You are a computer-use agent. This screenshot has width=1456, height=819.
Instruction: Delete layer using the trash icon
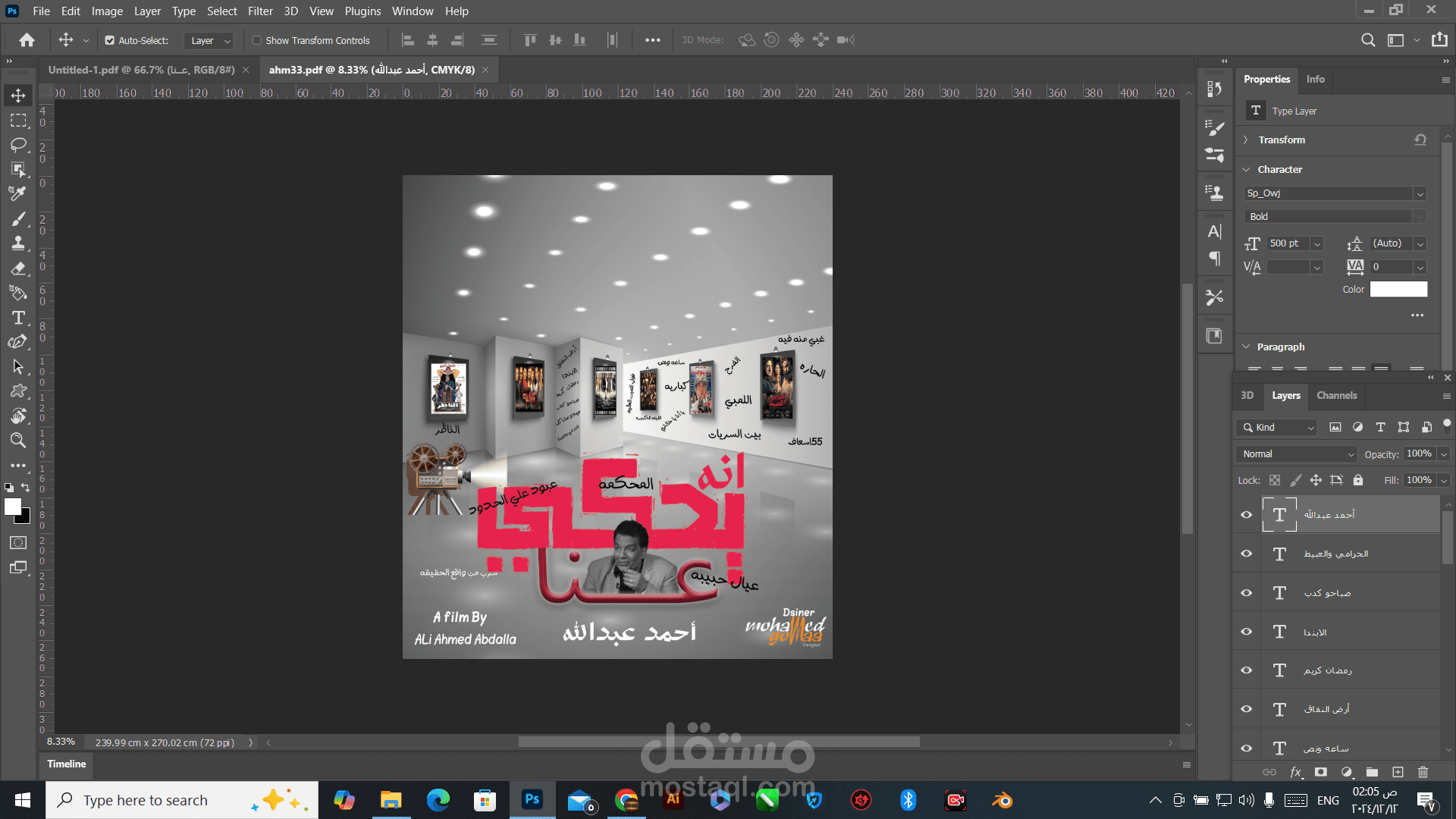(x=1423, y=772)
